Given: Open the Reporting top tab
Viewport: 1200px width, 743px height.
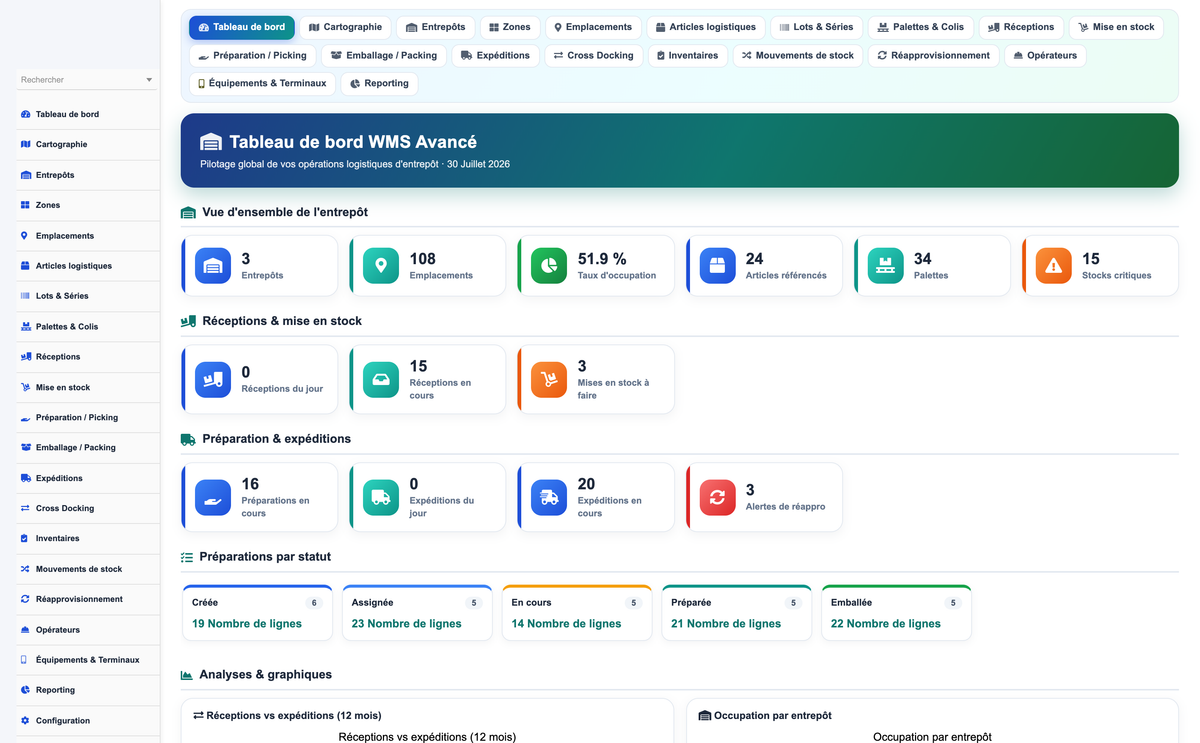Looking at the screenshot, I should (x=379, y=83).
